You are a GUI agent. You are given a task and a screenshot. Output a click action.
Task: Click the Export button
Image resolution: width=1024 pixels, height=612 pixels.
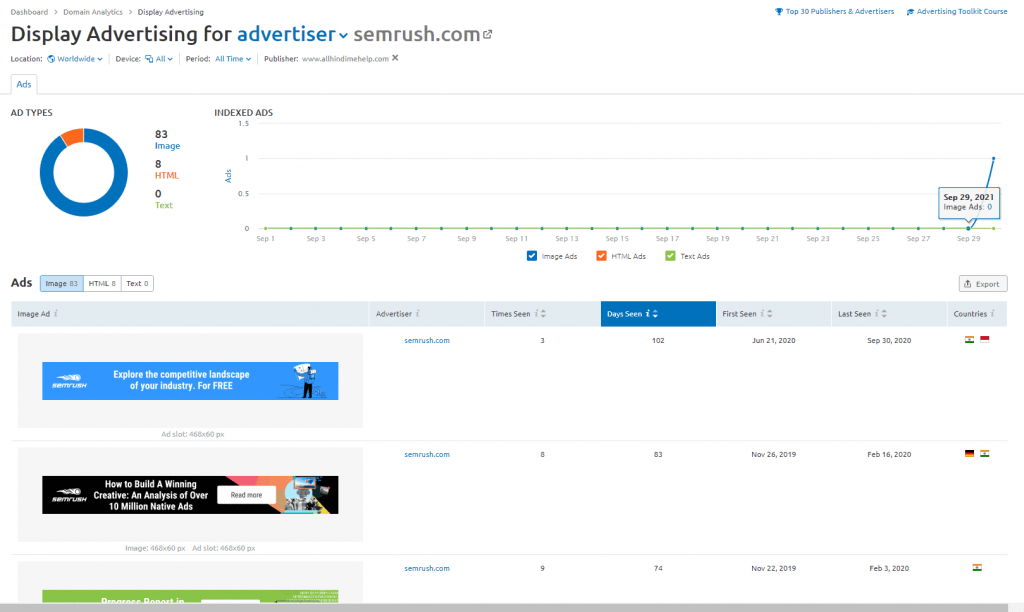click(x=983, y=283)
